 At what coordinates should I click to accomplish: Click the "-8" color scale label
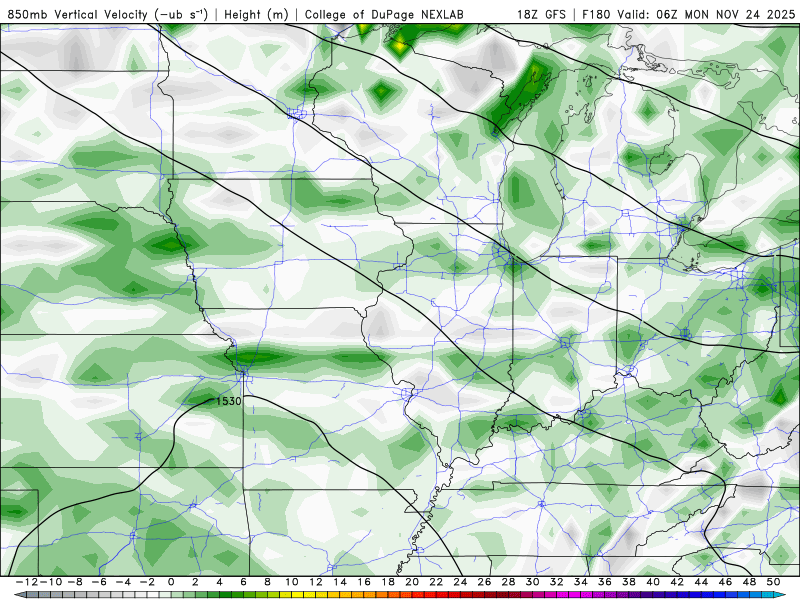tap(74, 582)
